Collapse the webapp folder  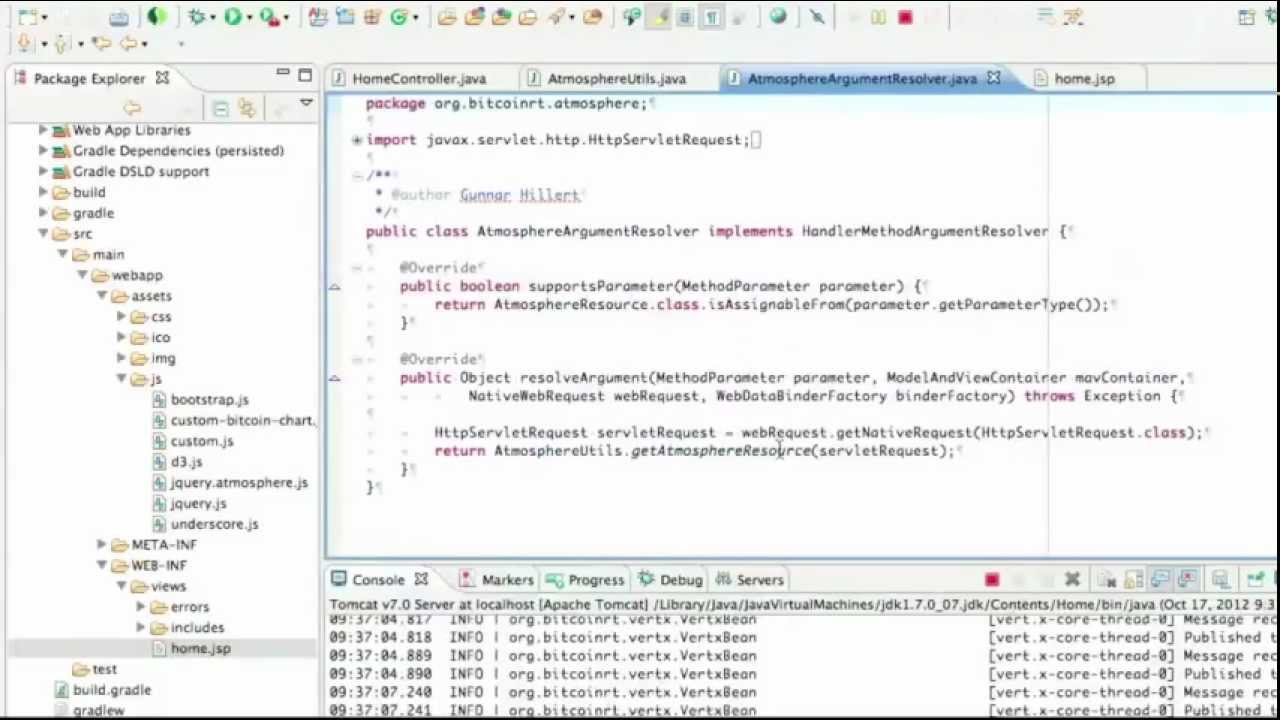(x=82, y=275)
